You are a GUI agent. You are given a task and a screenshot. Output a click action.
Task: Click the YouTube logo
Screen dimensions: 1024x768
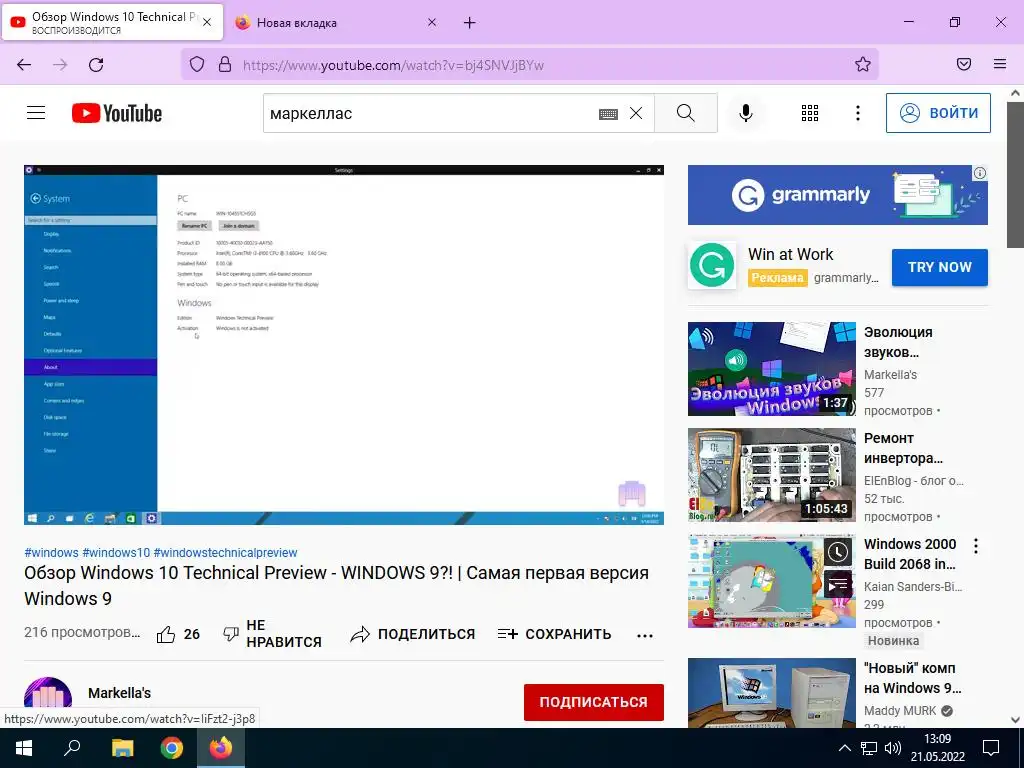click(117, 113)
